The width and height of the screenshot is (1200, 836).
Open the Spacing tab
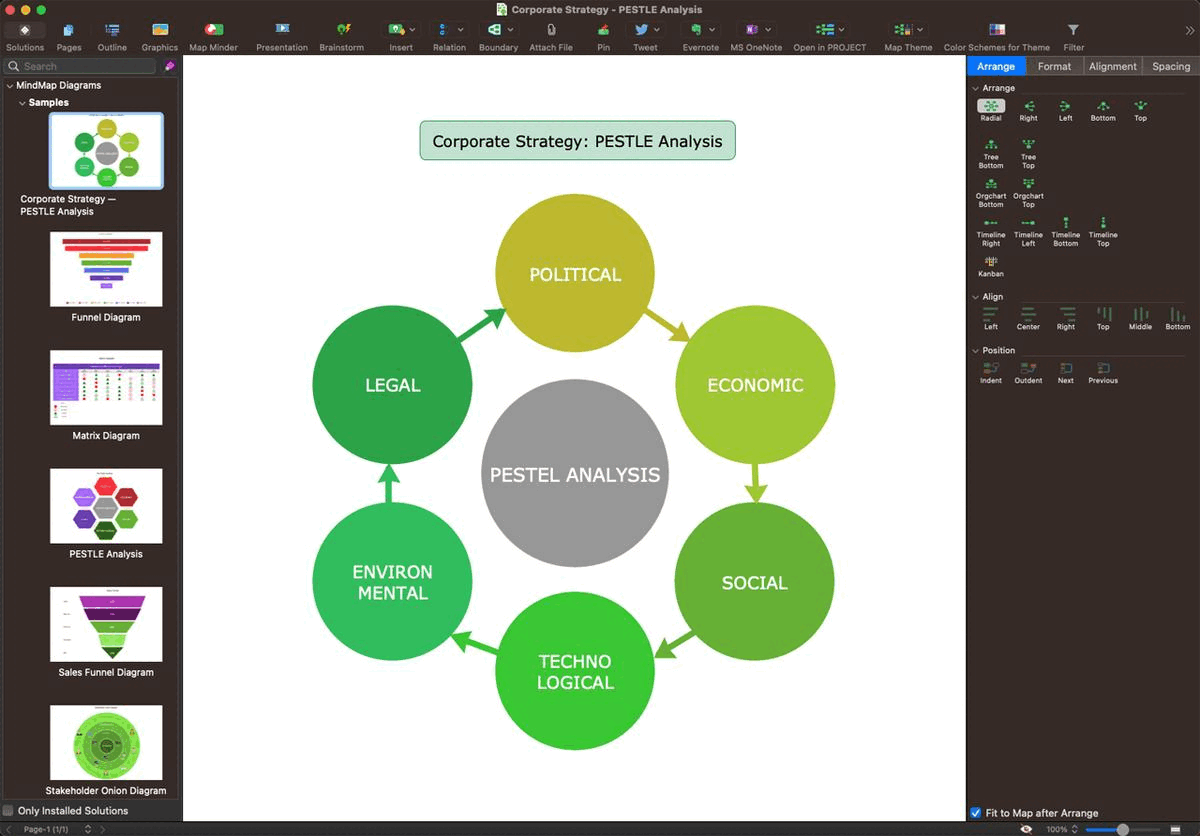click(x=1170, y=66)
